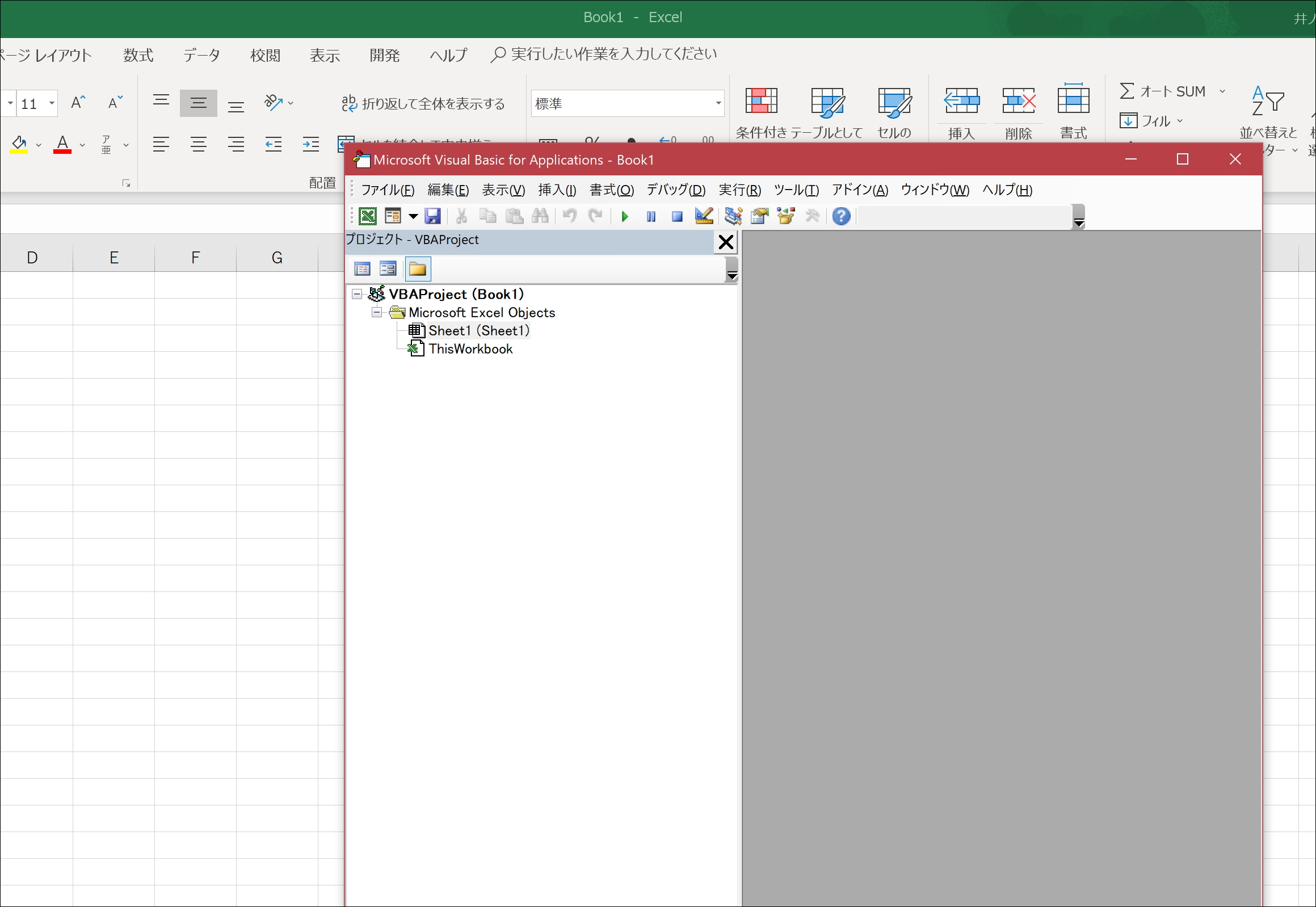Open the text orientation dropdown arrow

click(291, 103)
